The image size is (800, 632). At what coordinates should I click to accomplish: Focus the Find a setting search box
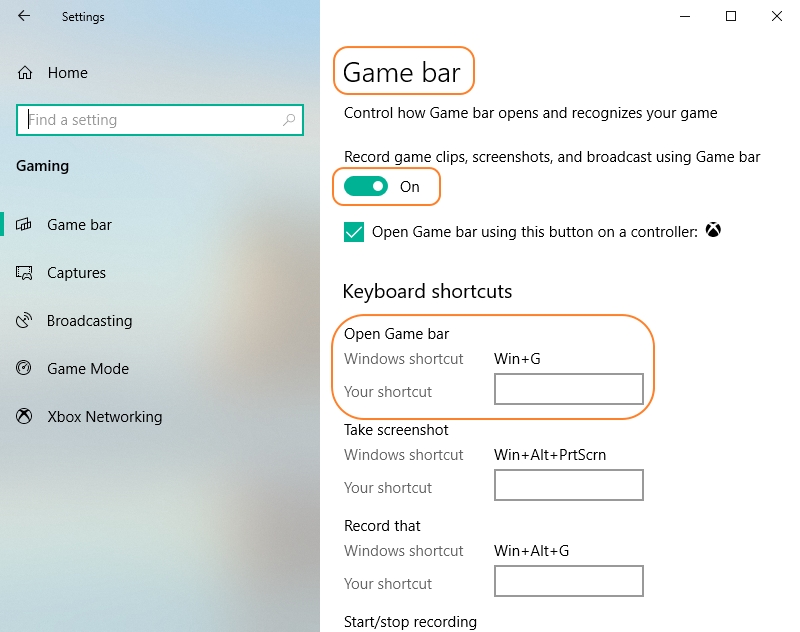coord(160,120)
